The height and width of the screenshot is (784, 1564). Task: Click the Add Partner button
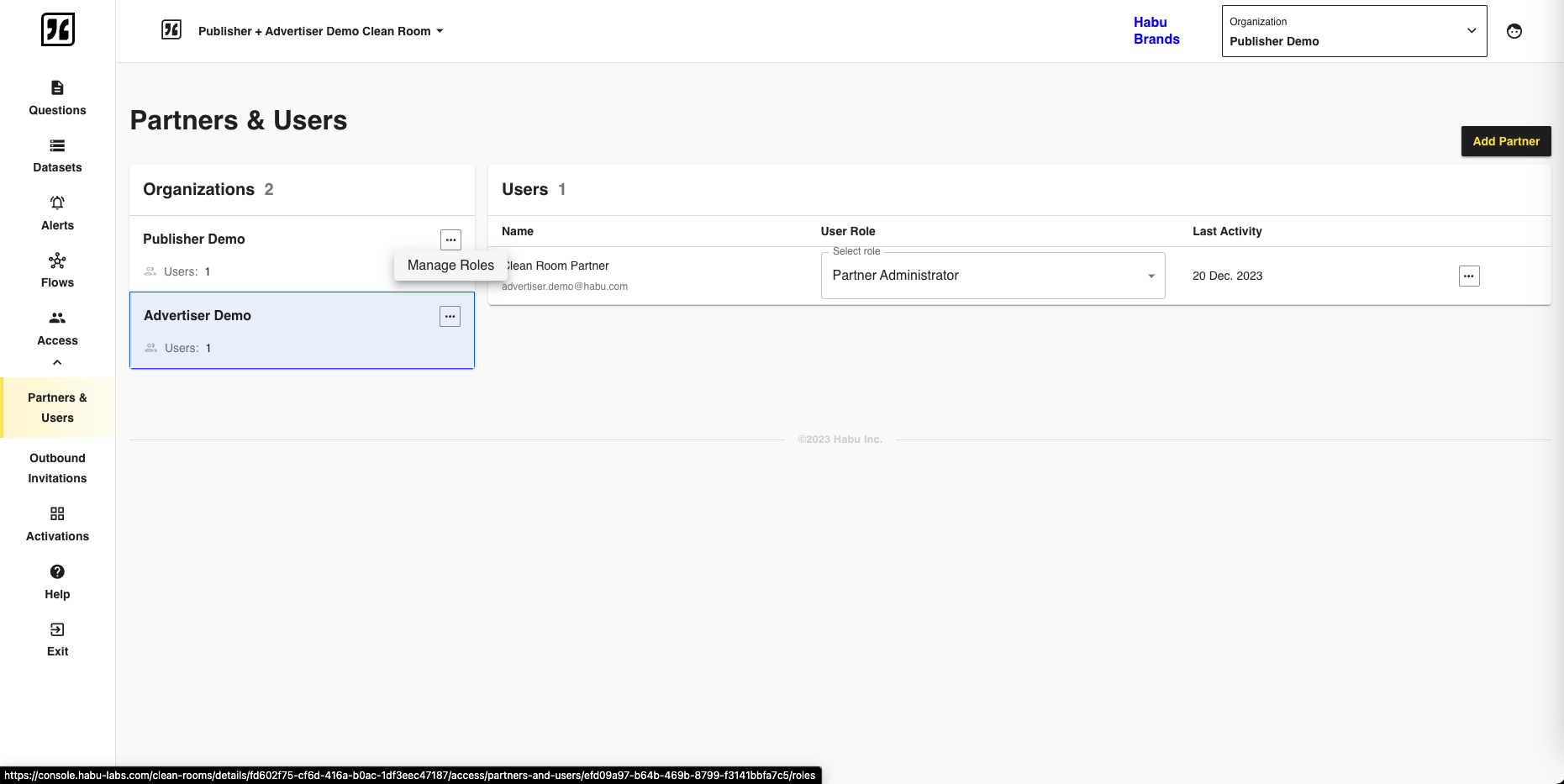tap(1506, 141)
